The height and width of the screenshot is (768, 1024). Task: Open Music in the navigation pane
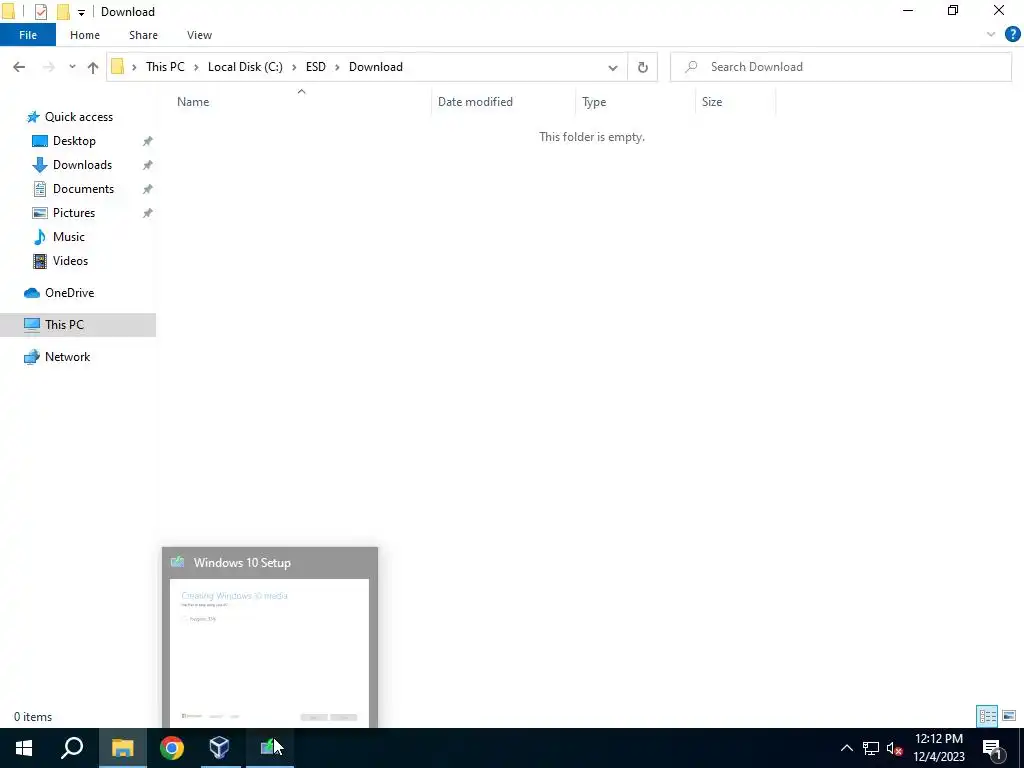tap(69, 237)
